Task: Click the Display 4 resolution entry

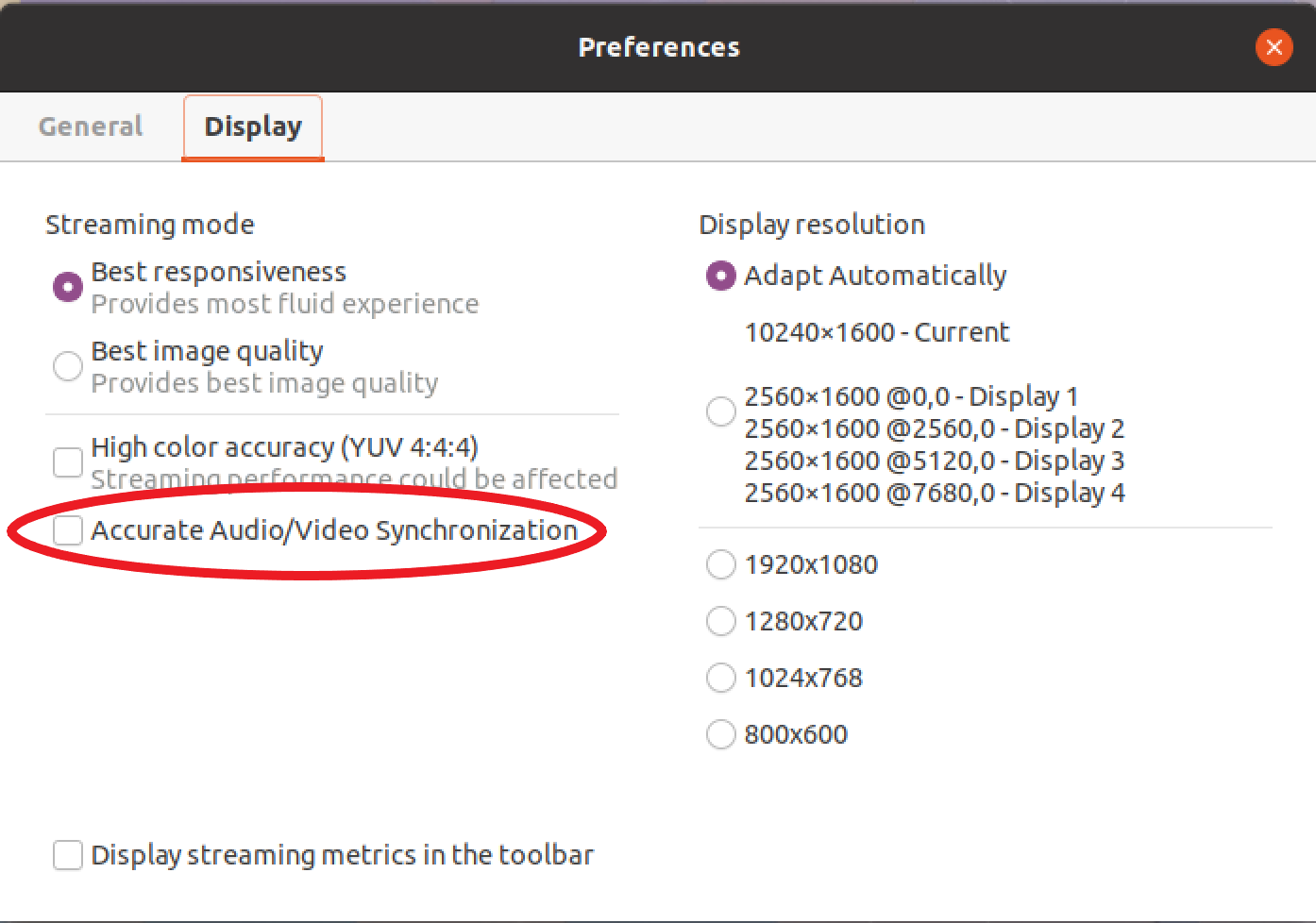Action: 935,492
